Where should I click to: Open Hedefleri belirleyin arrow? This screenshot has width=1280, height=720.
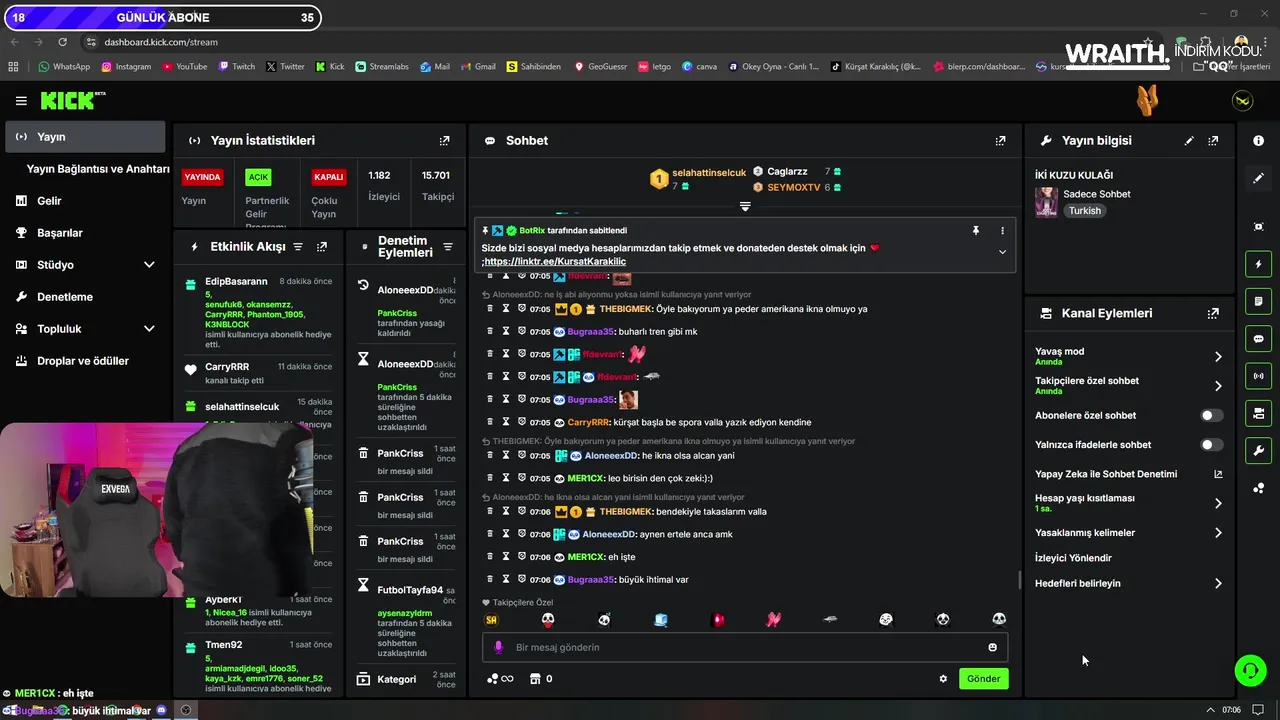click(1218, 583)
